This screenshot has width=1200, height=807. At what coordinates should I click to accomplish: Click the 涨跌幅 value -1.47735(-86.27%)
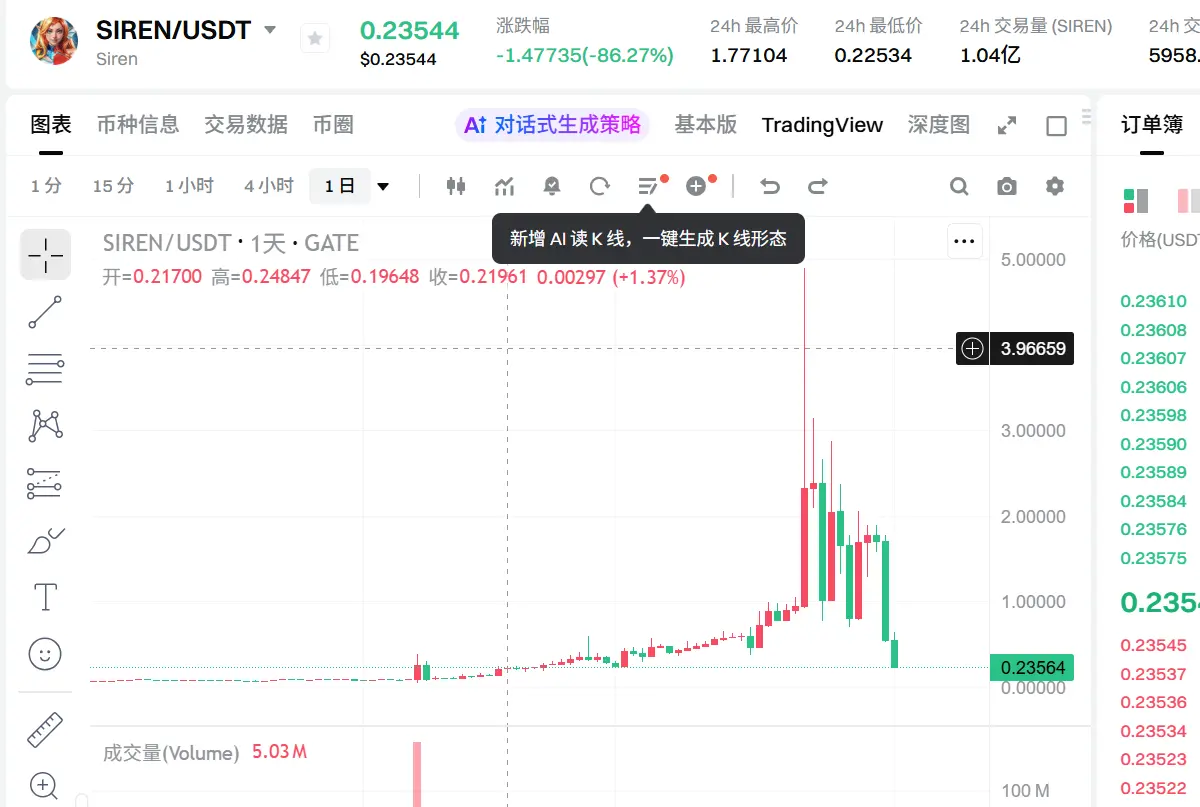pos(585,55)
